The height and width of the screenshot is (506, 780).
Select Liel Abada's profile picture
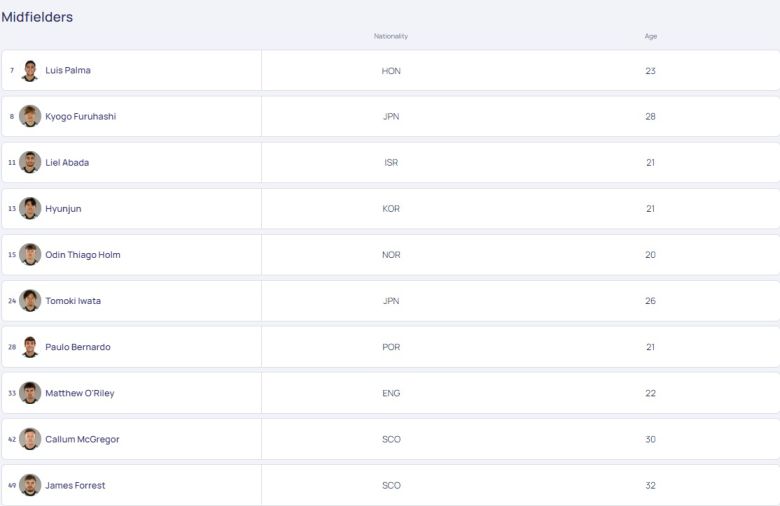click(x=30, y=163)
